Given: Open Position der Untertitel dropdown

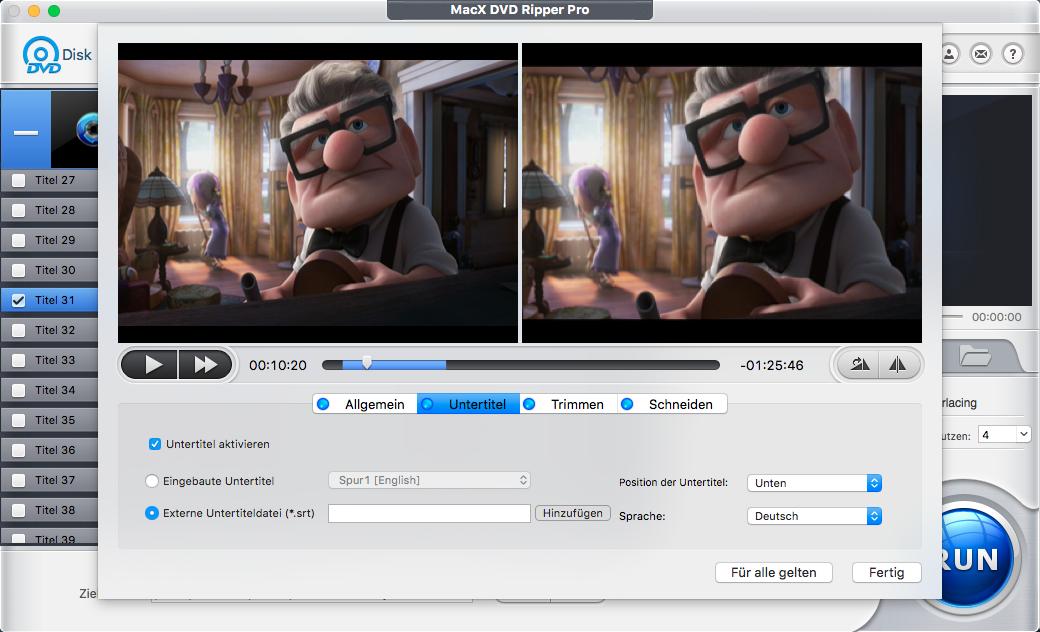Looking at the screenshot, I should 814,483.
